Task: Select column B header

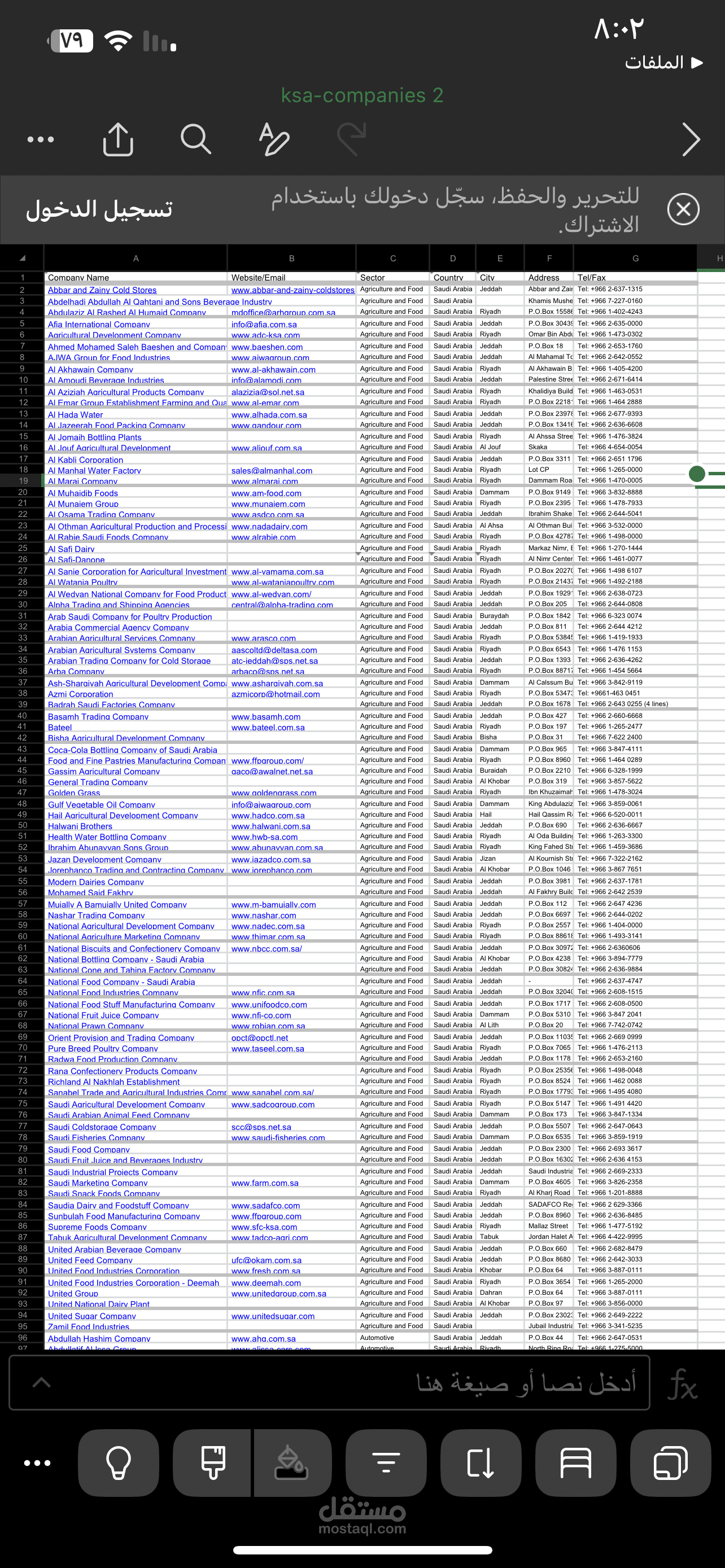Action: point(291,258)
